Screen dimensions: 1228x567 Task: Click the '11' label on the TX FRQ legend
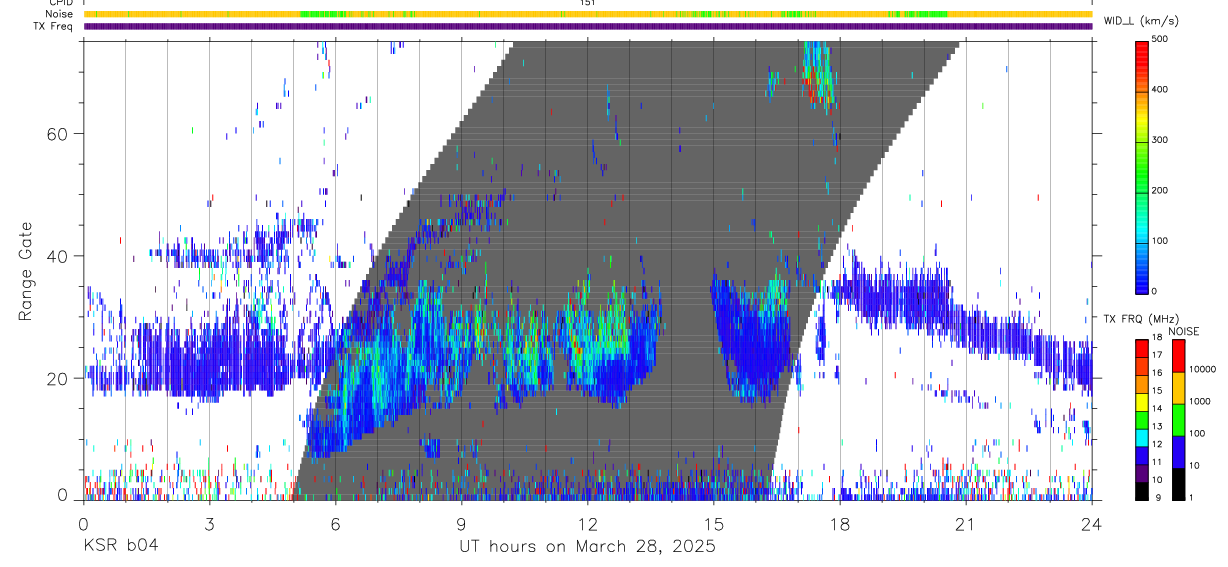pyautogui.click(x=1159, y=462)
